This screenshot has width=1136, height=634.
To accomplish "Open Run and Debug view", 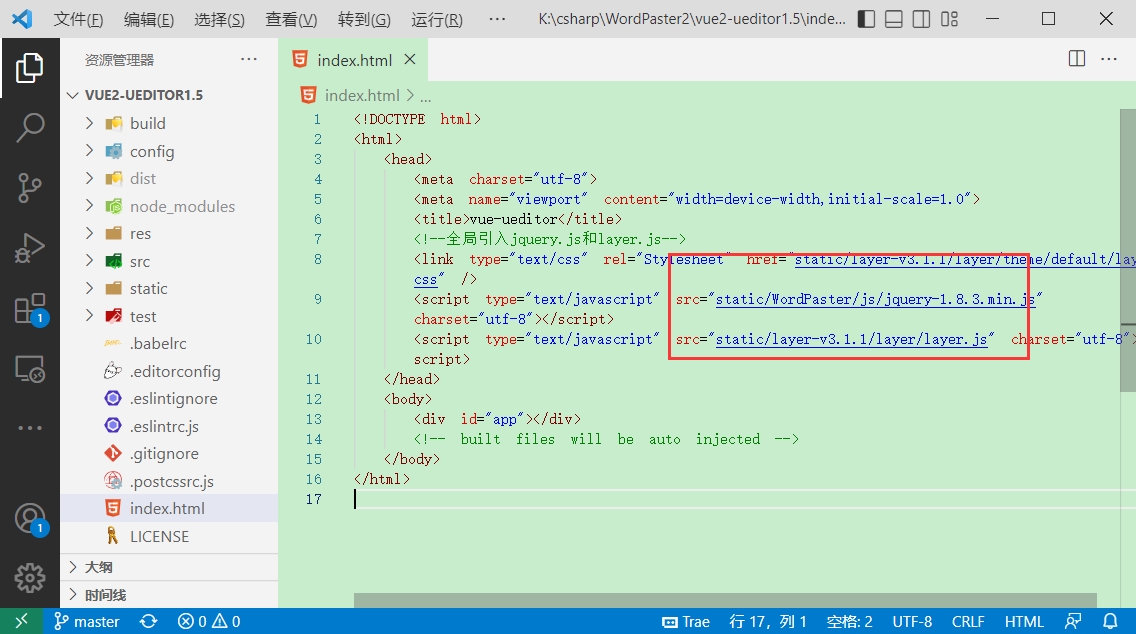I will click(x=30, y=249).
